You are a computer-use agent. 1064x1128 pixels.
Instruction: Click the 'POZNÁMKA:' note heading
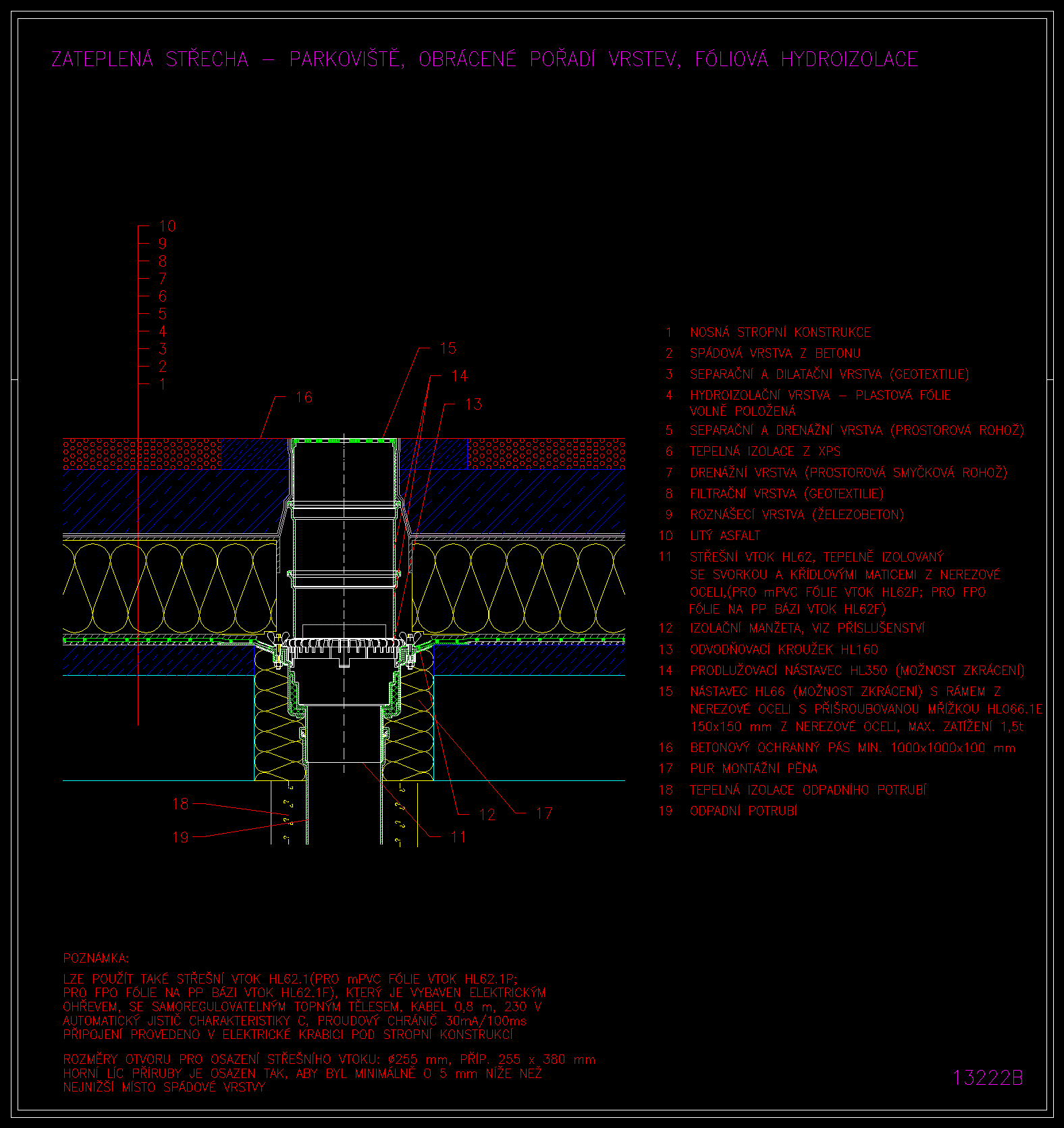[x=96, y=958]
